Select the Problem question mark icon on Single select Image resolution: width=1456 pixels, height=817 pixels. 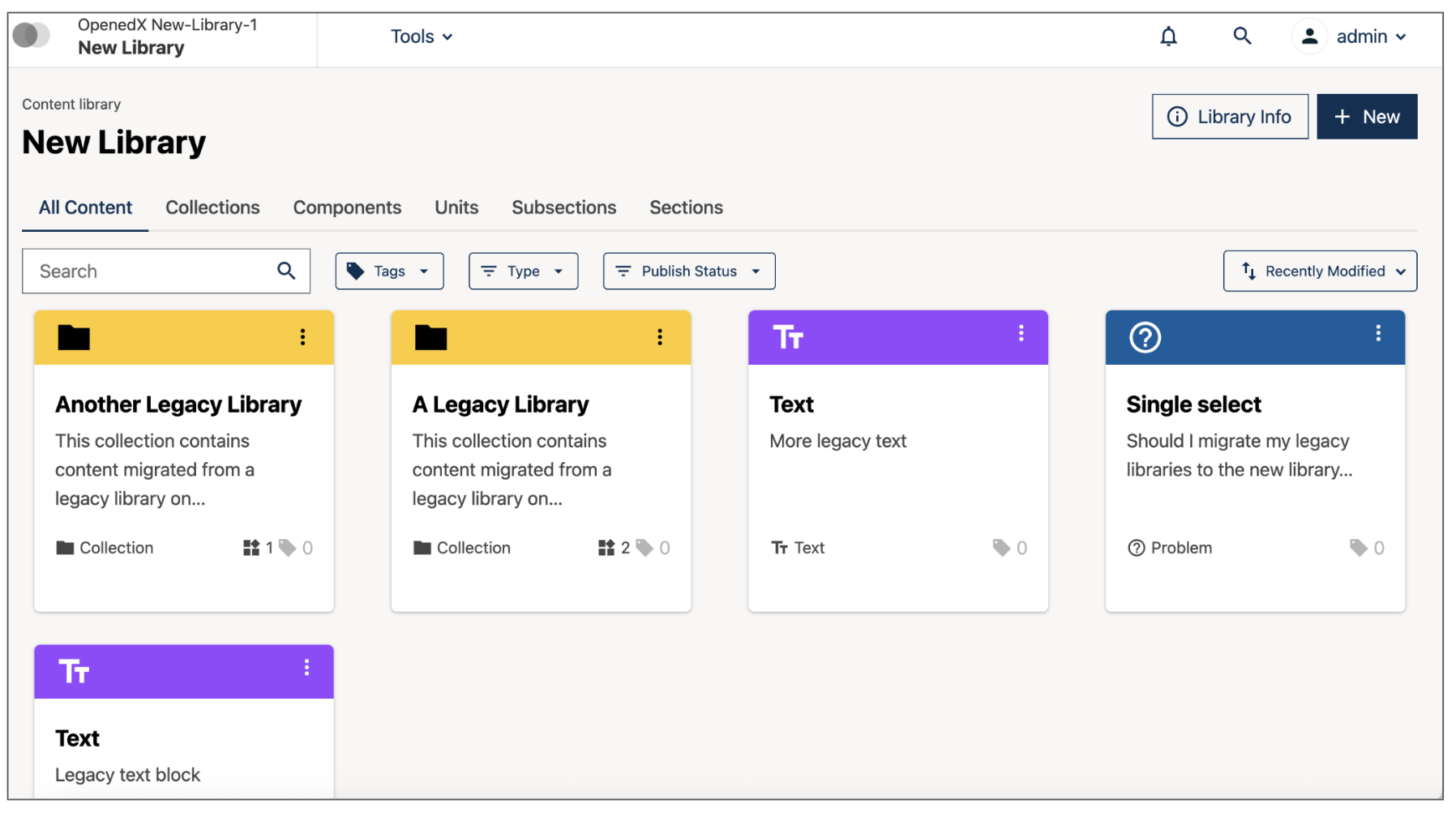[1145, 338]
